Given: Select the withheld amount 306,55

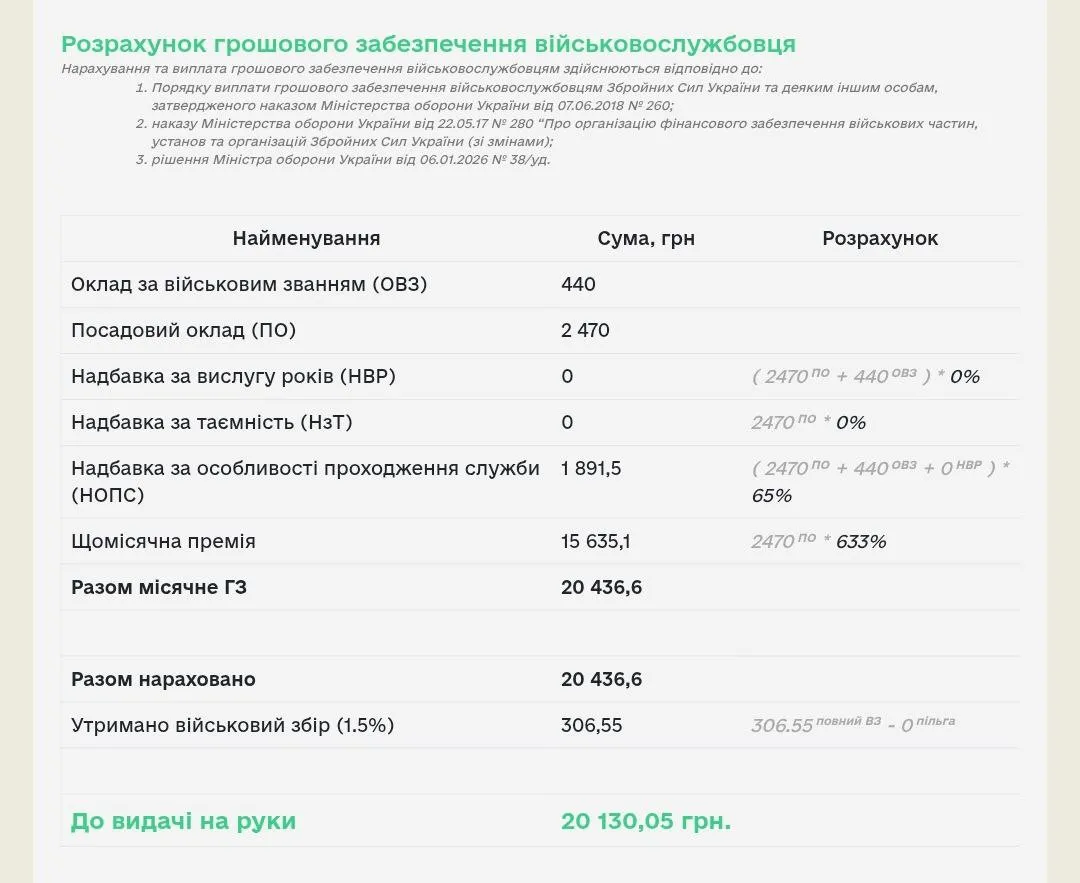Looking at the screenshot, I should [x=592, y=725].
